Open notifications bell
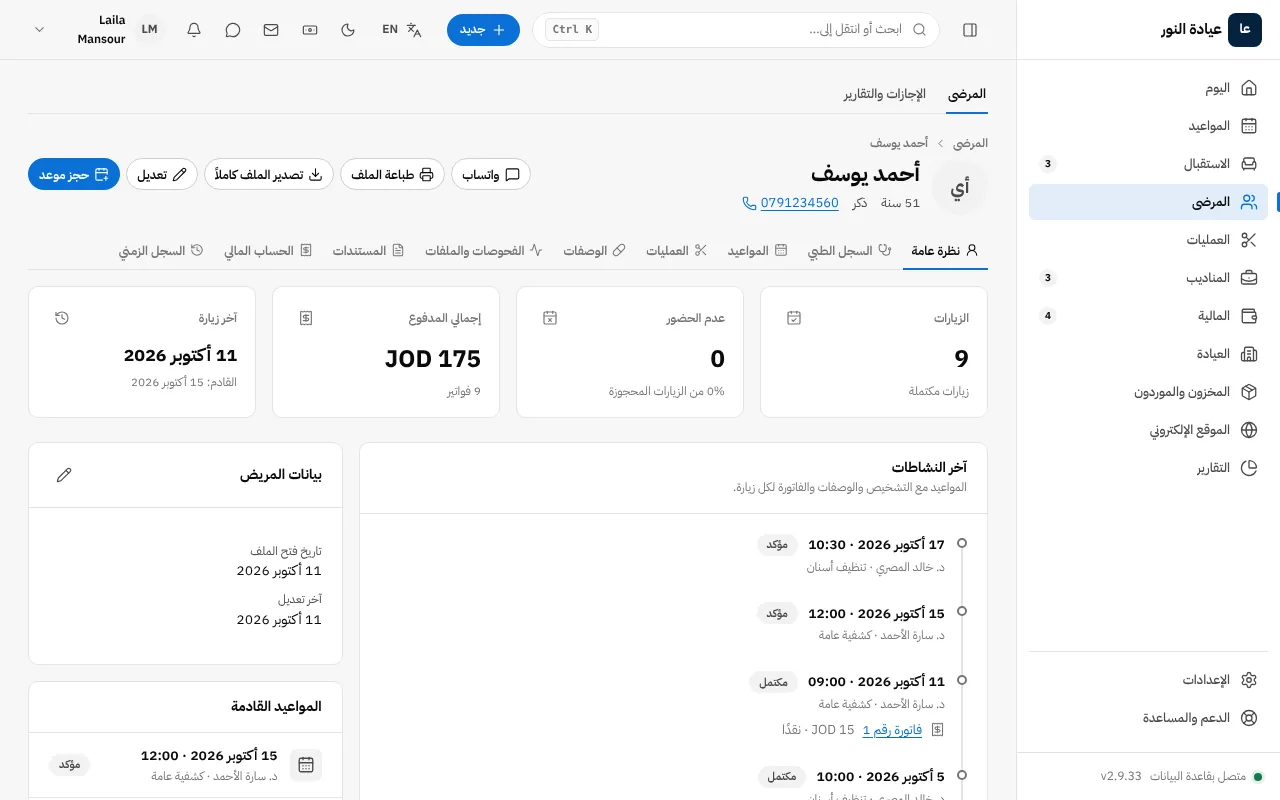Viewport: 1280px width, 800px height. point(195,30)
